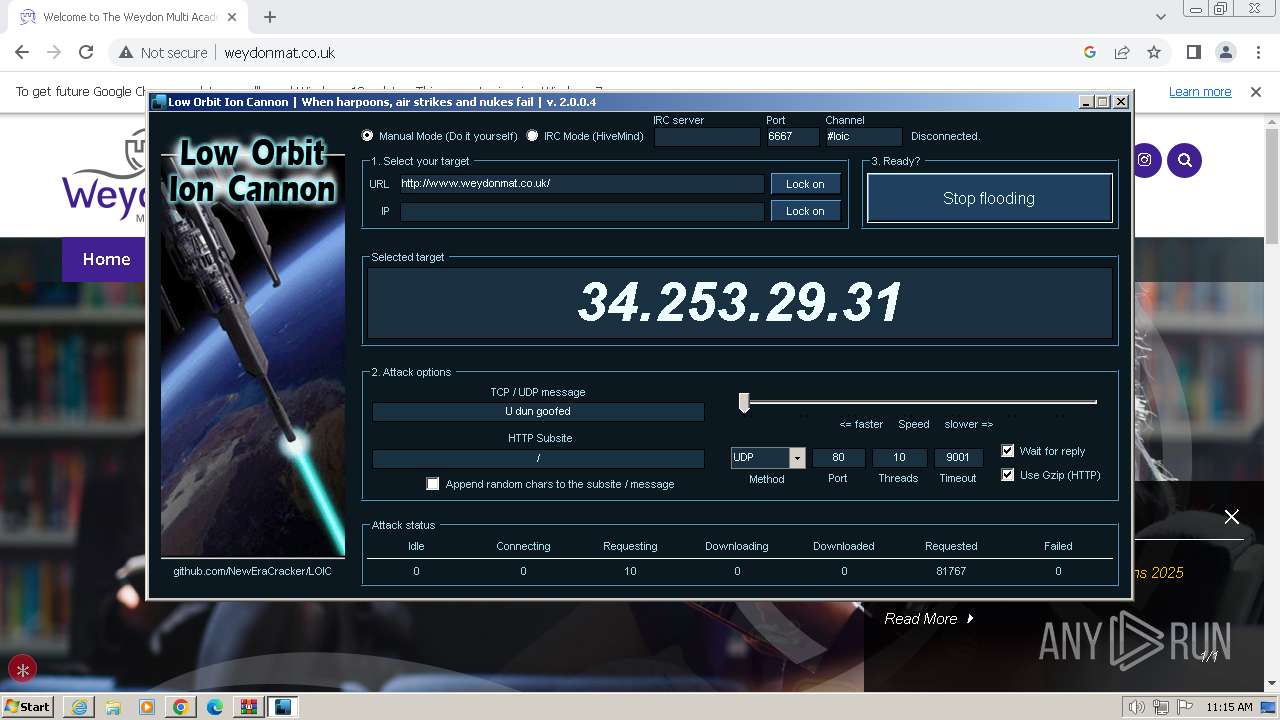
Task: Open Microsoft Edge from the taskbar
Action: [215, 707]
